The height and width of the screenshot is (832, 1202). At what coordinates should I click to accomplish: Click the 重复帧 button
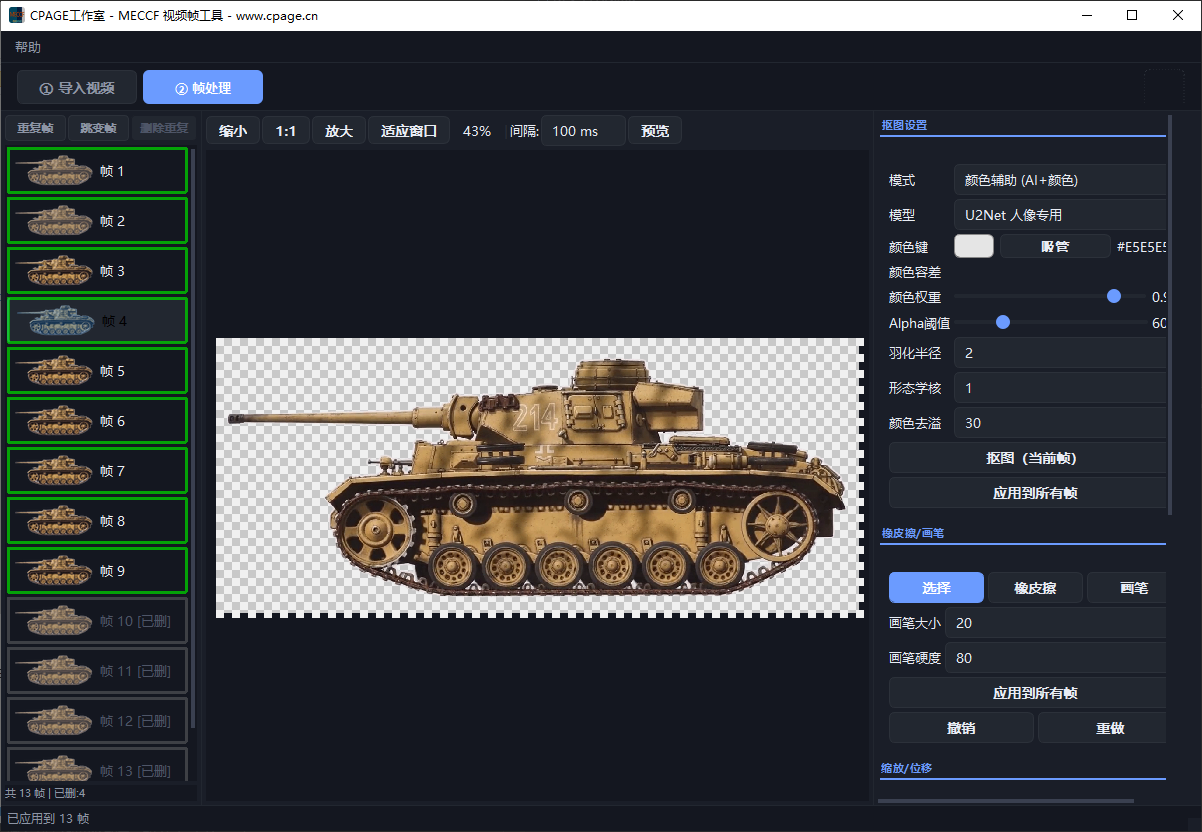[35, 129]
